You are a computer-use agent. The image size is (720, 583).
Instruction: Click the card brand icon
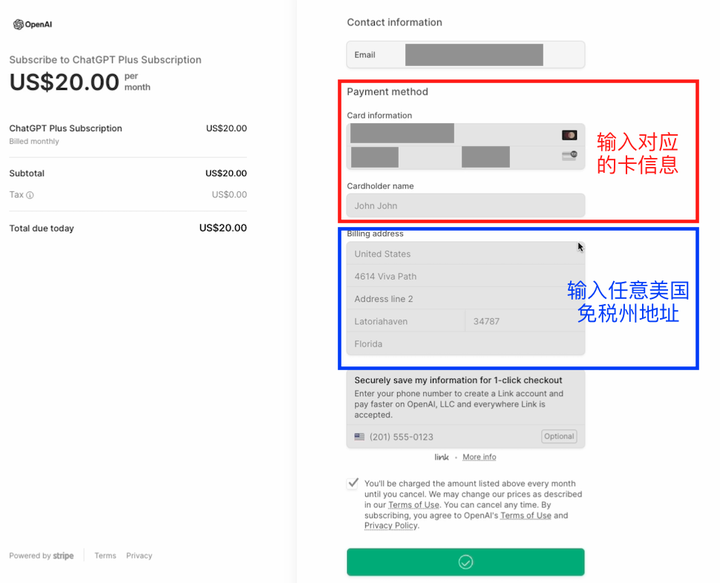tap(569, 135)
